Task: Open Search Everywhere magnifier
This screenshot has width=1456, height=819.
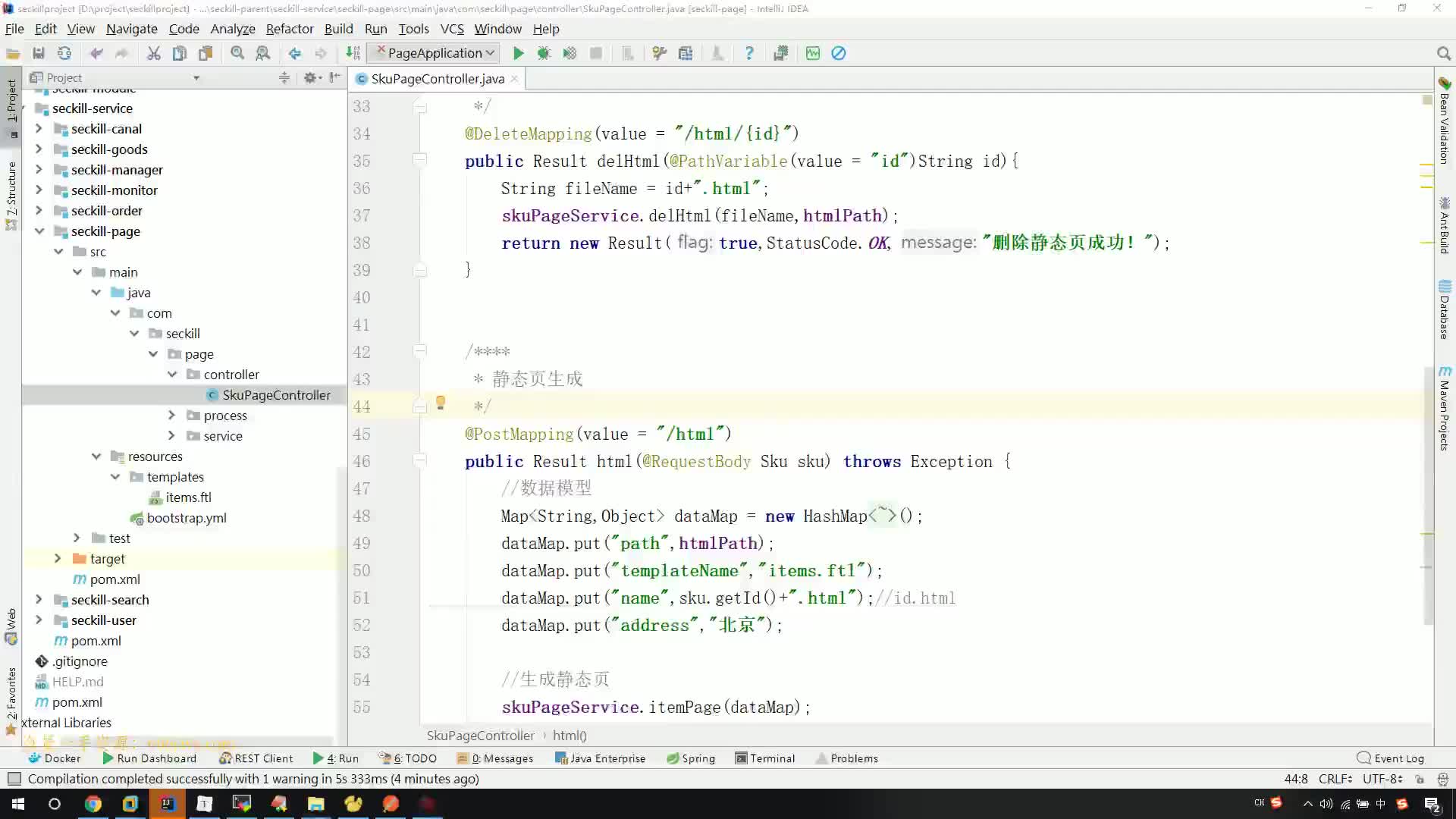Action: 1443,53
